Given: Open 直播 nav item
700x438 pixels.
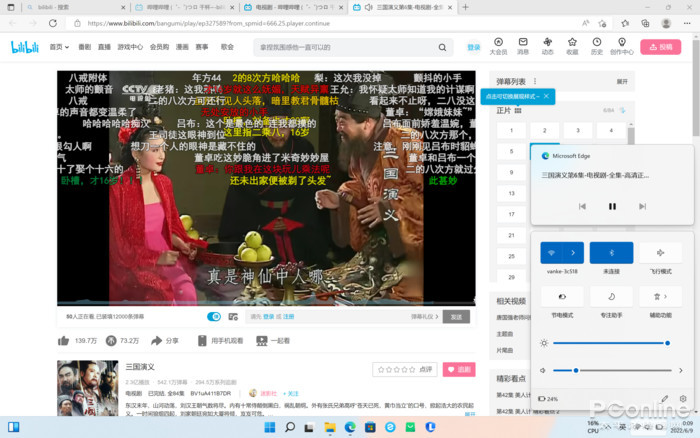Looking at the screenshot, I should coord(104,47).
